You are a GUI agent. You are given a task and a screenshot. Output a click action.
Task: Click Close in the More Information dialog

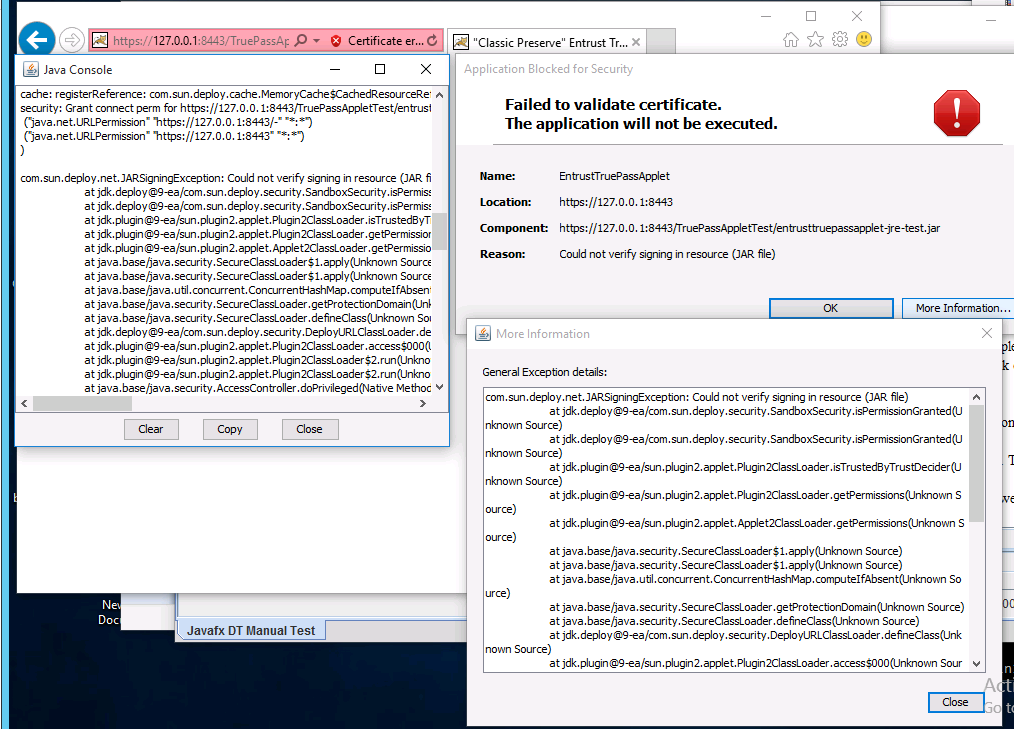click(955, 702)
